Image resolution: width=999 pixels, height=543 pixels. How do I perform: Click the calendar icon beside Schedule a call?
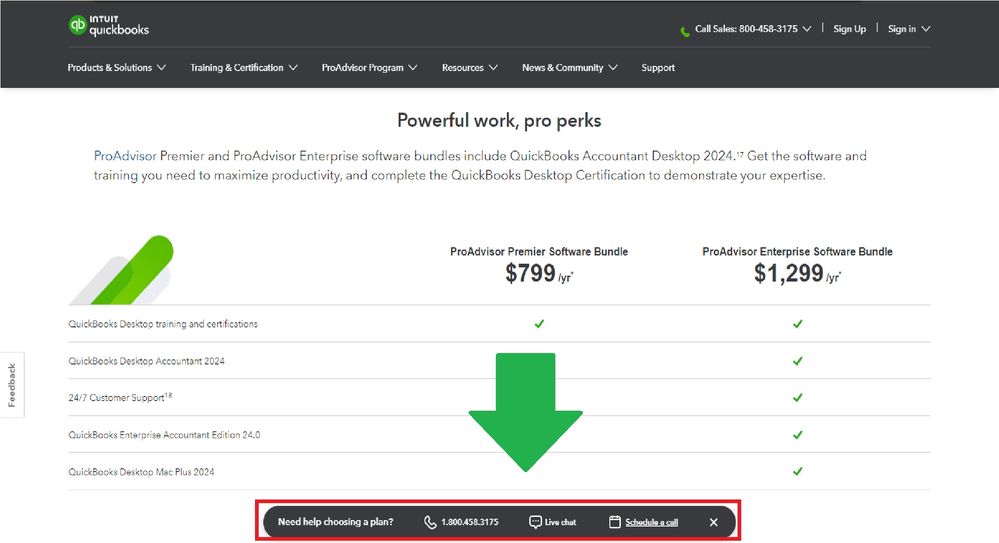pos(615,522)
